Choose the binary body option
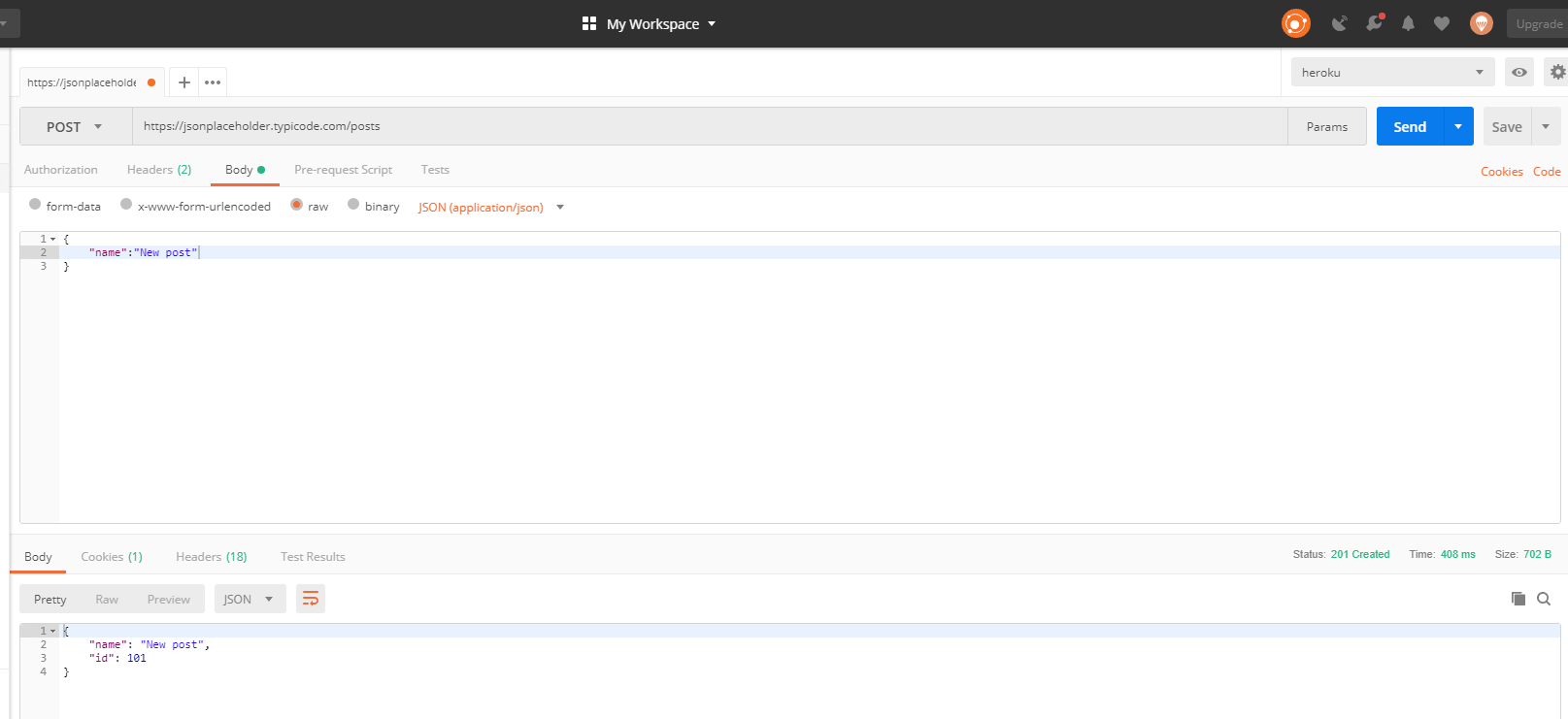1568x719 pixels. click(x=353, y=205)
